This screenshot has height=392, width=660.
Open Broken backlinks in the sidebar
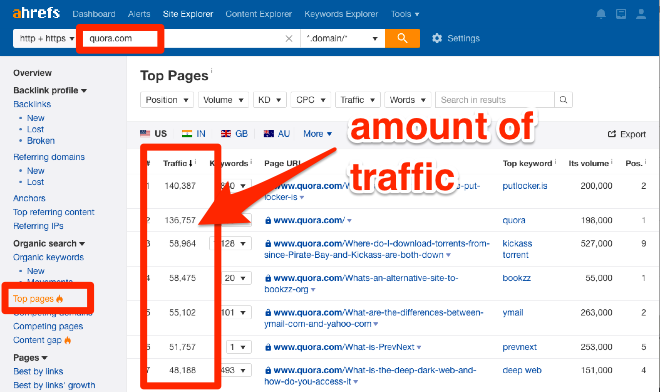(41, 141)
